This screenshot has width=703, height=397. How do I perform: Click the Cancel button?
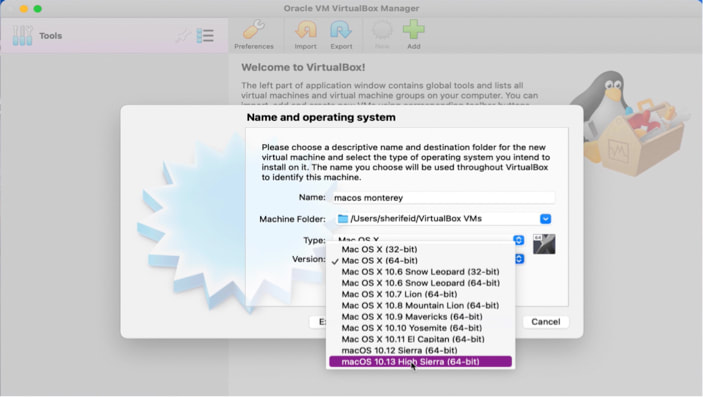coord(546,322)
